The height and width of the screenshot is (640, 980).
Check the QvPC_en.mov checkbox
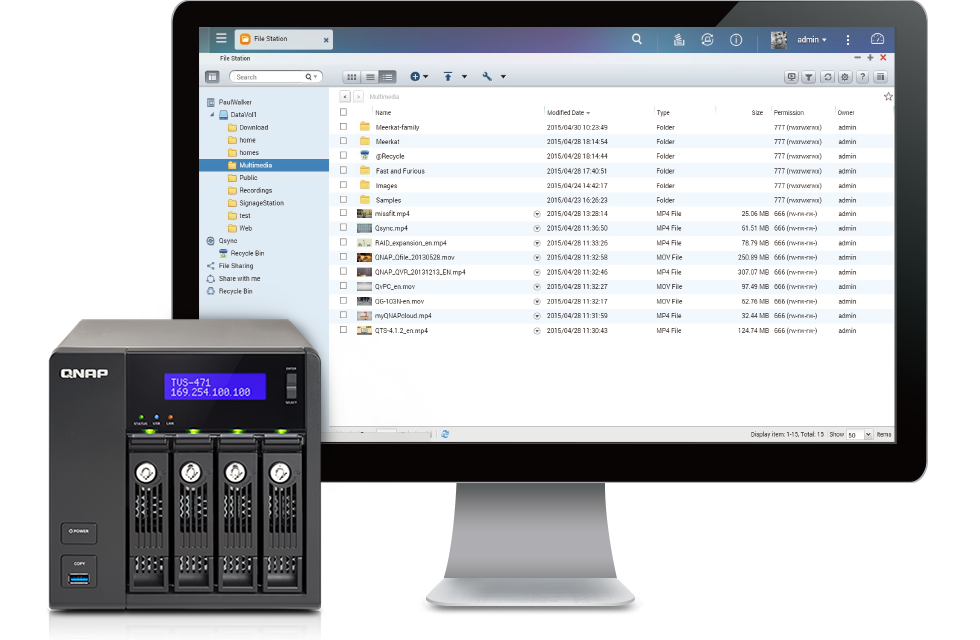[343, 286]
